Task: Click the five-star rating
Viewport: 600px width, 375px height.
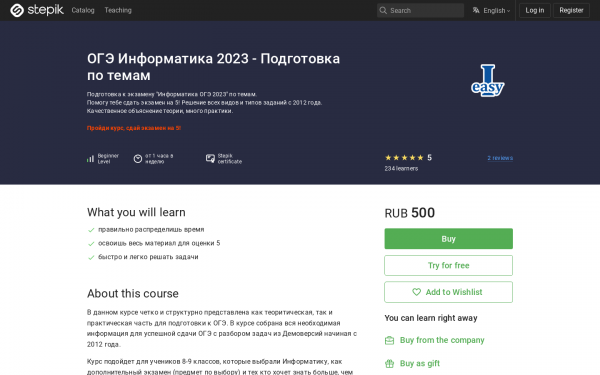Action: pos(404,158)
